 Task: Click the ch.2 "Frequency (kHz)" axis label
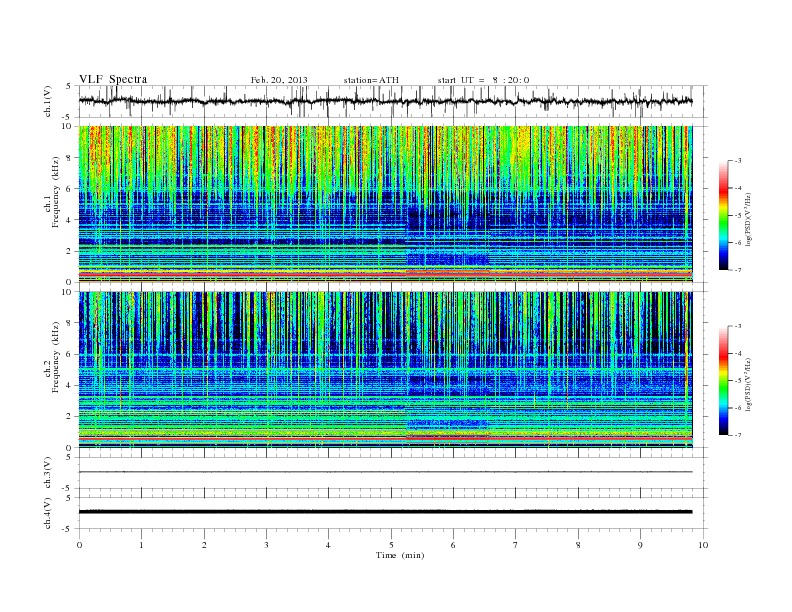[x=56, y=356]
